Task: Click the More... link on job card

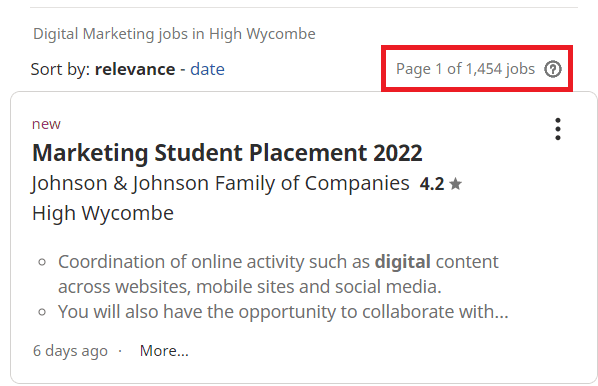Action: [164, 351]
